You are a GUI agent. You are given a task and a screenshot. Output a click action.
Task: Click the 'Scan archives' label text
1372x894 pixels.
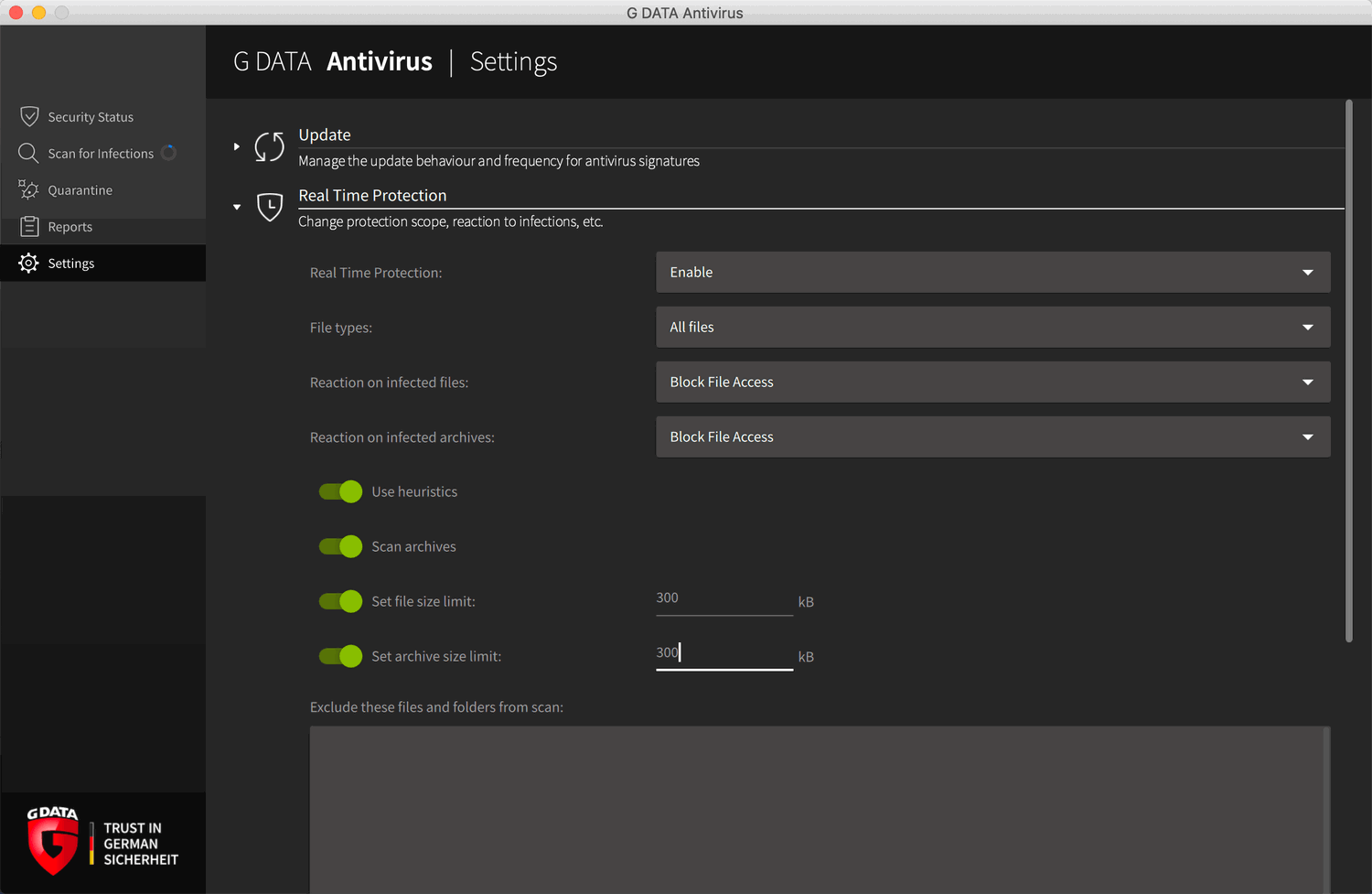coord(413,546)
